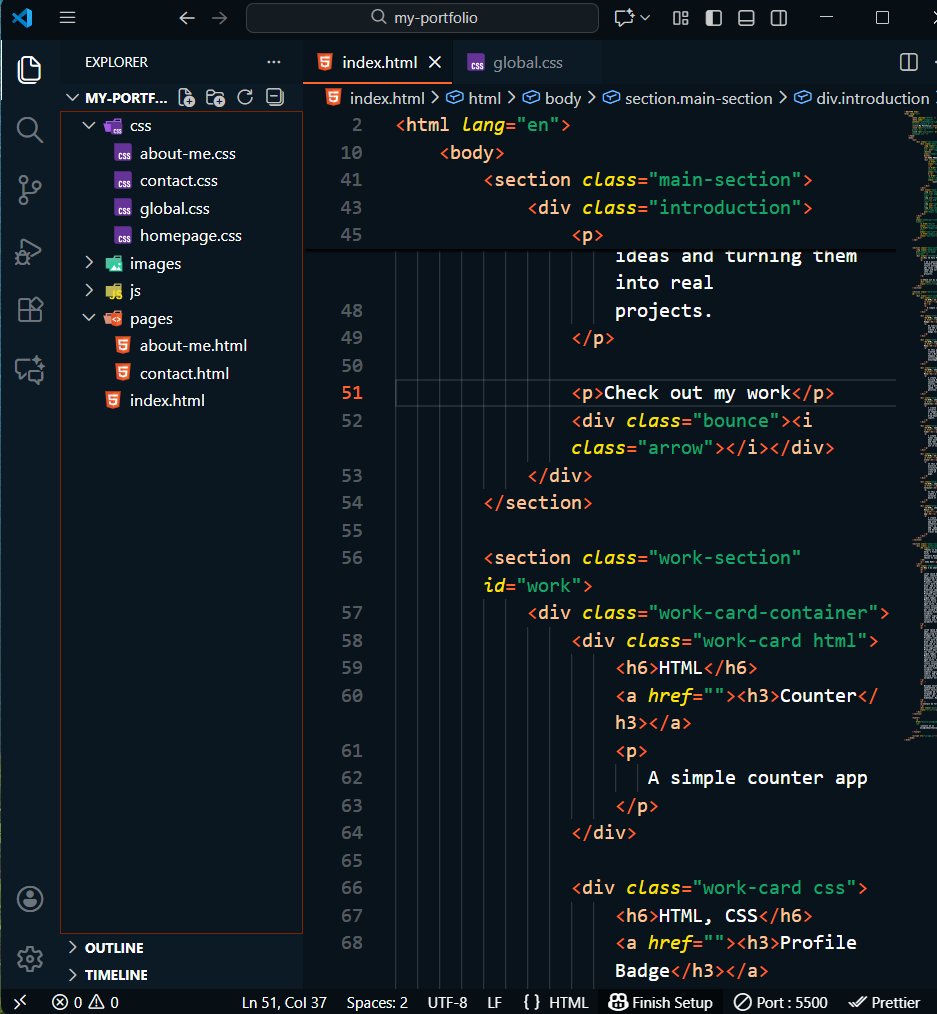This screenshot has height=1014, width=937.
Task: Open the Explorer view in activity bar
Action: [29, 70]
